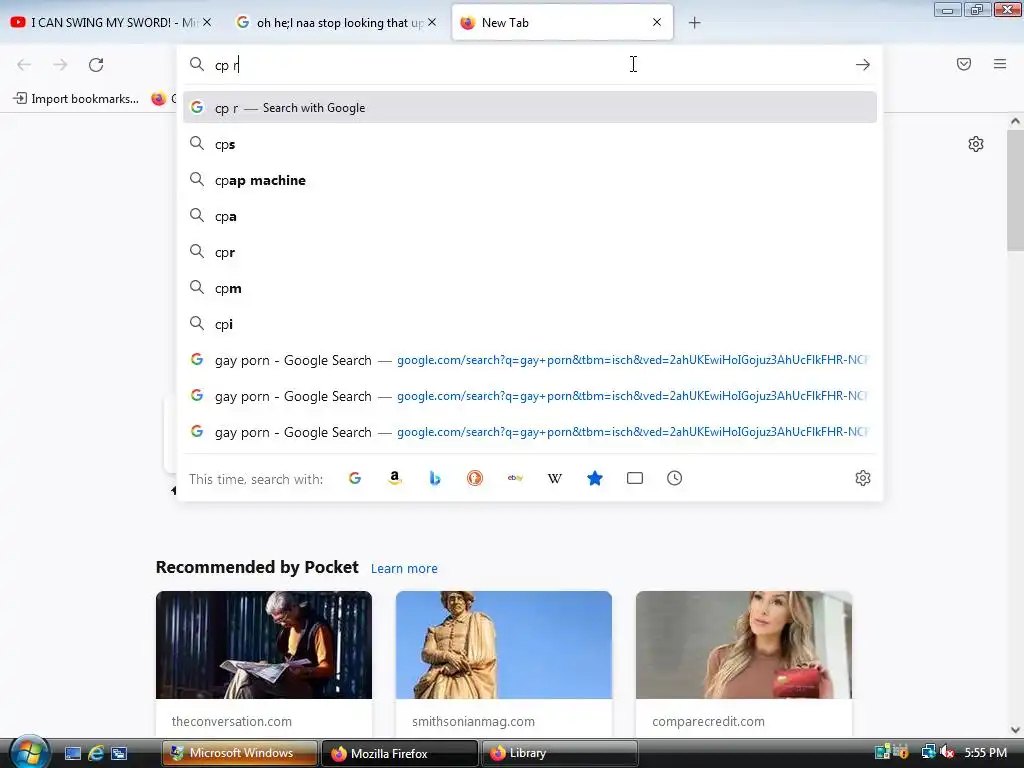The width and height of the screenshot is (1024, 768).
Task: Click 'smithsonianmag.com' card text
Action: click(x=473, y=721)
